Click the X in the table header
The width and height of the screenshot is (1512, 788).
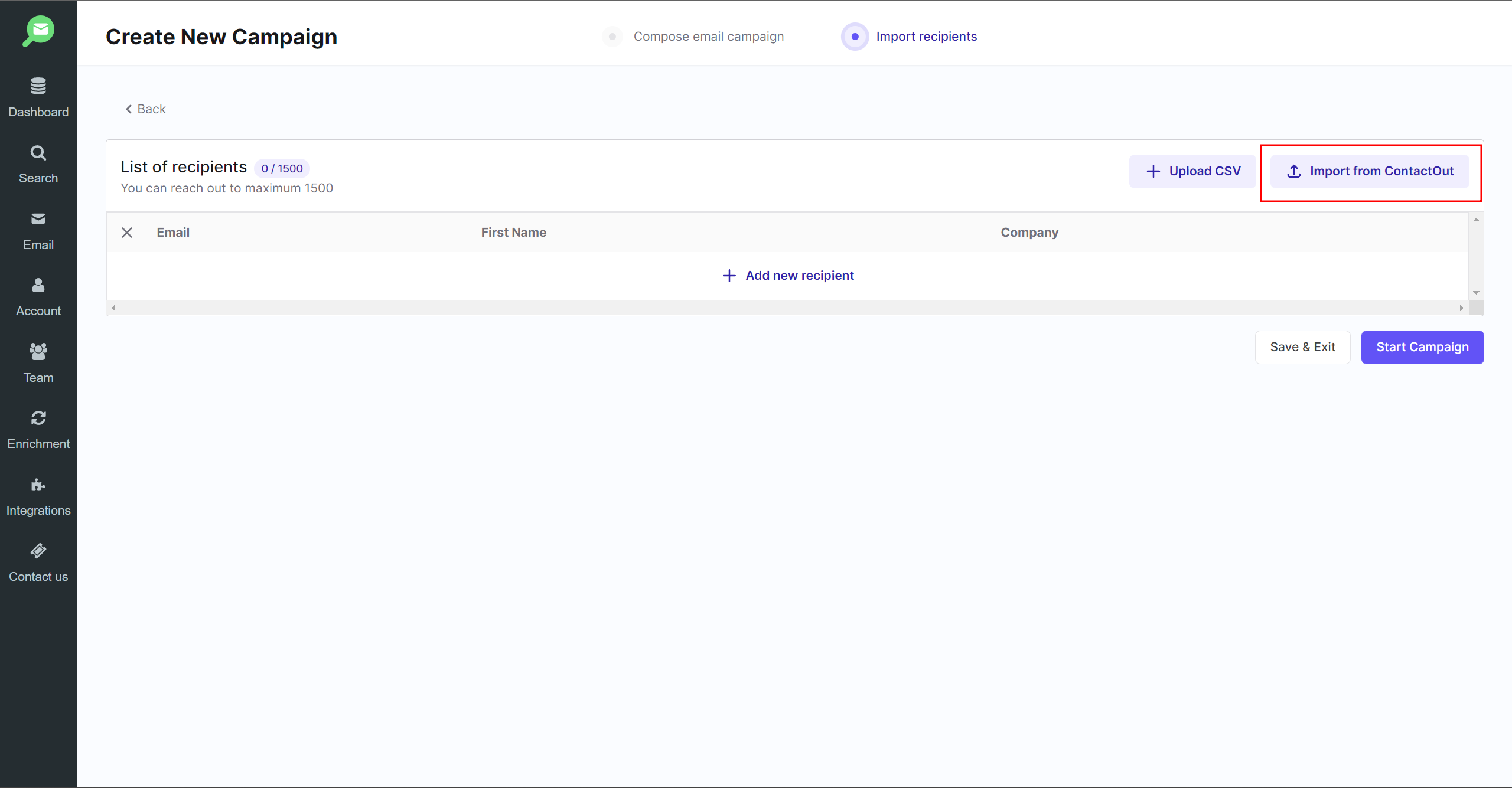(127, 233)
